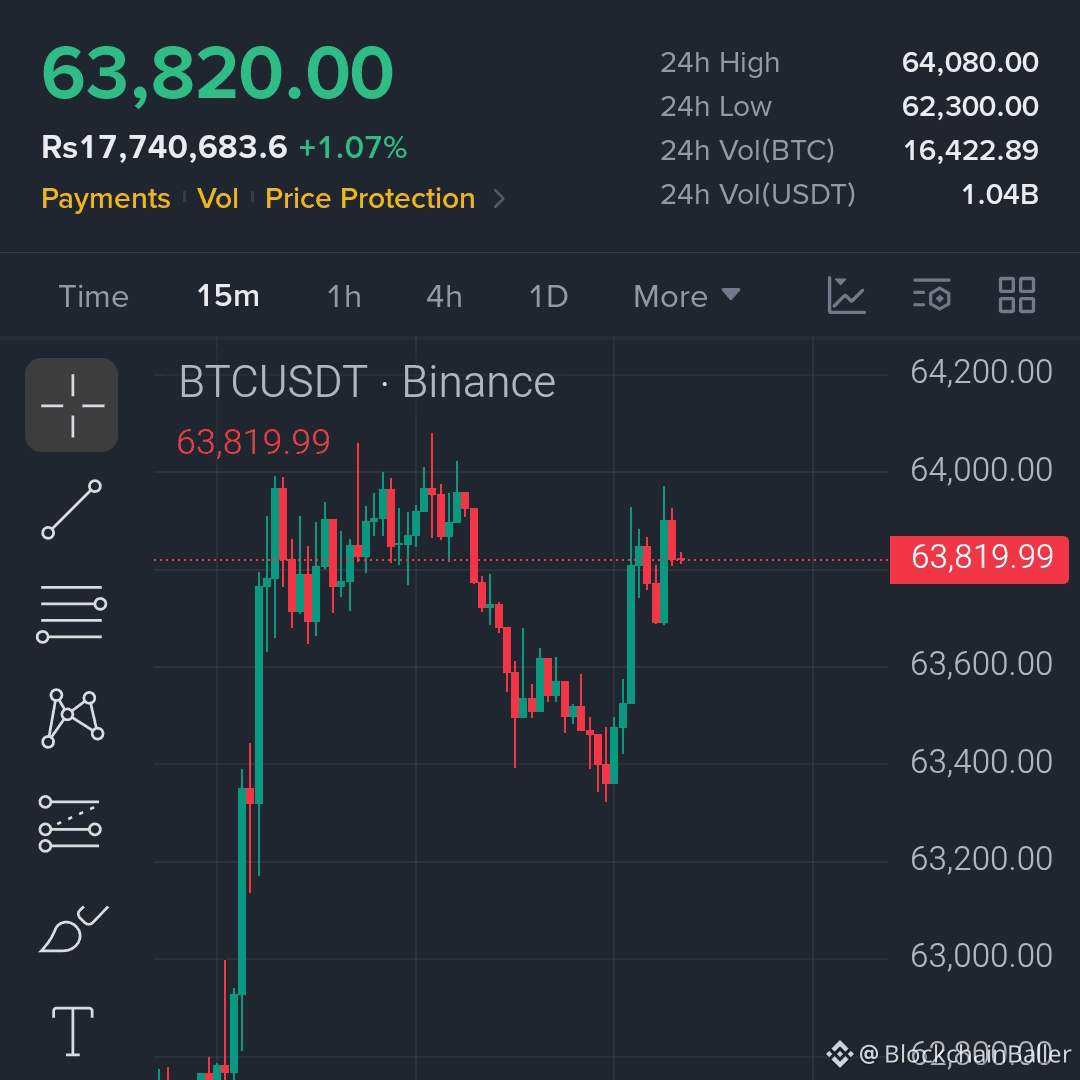This screenshot has height=1080, width=1080.
Task: Select the trend line drawing tool
Action: [72, 510]
